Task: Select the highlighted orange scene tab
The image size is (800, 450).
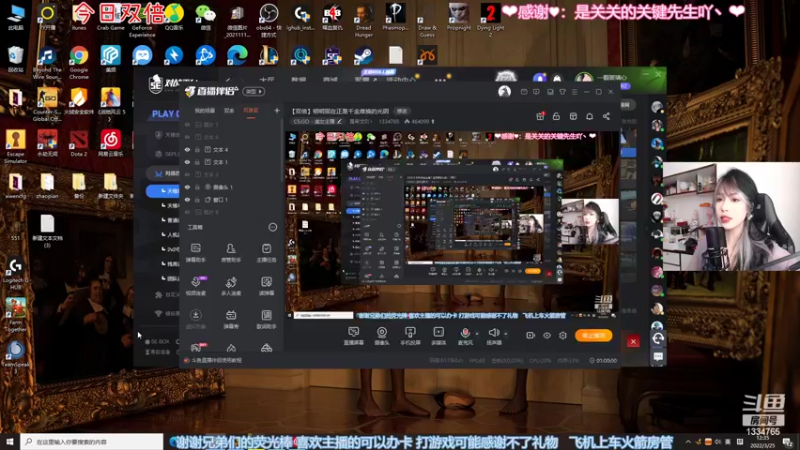Action: click(251, 110)
